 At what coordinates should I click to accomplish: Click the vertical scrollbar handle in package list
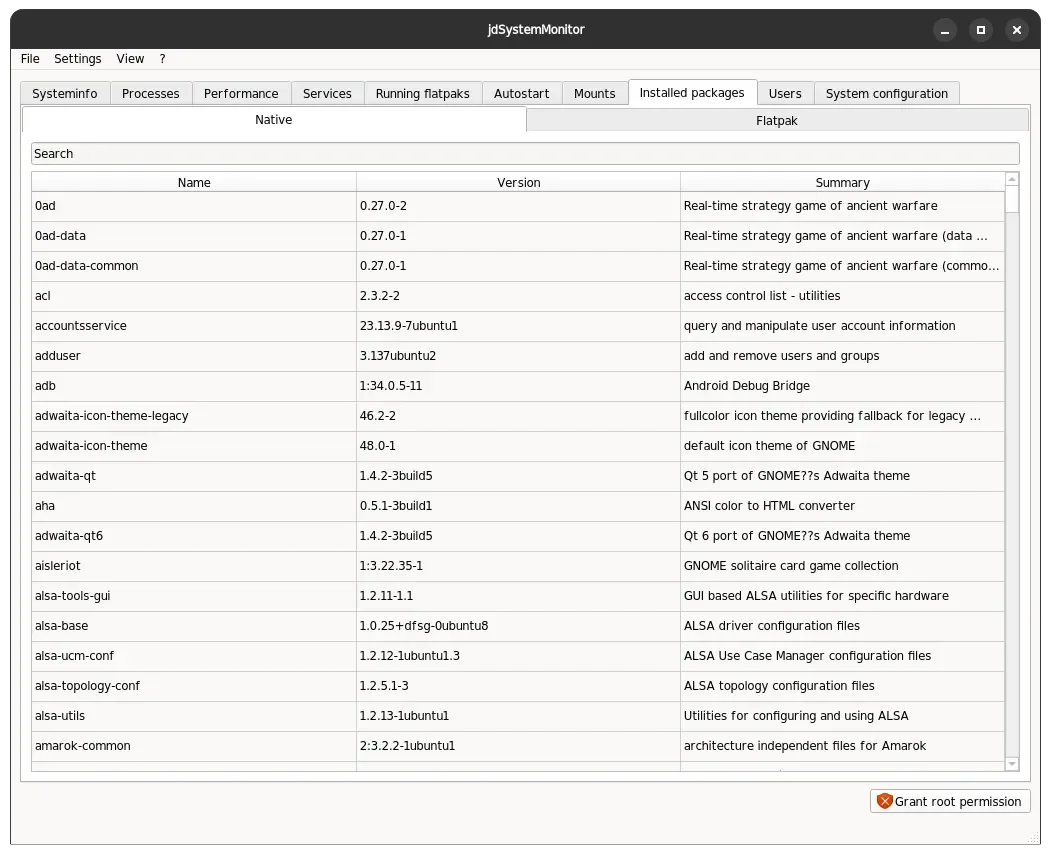(x=1012, y=200)
